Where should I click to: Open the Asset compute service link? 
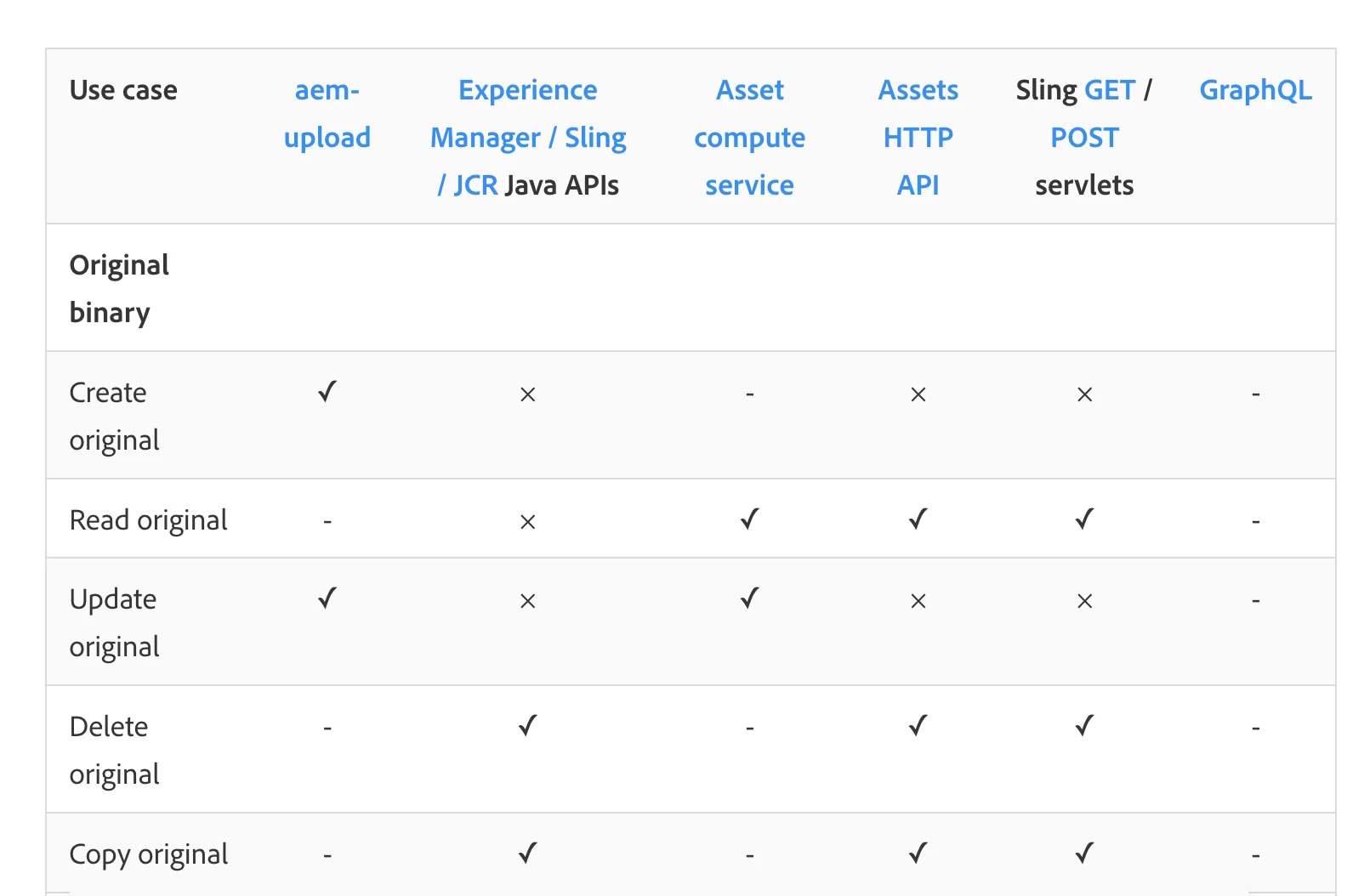pos(749,137)
